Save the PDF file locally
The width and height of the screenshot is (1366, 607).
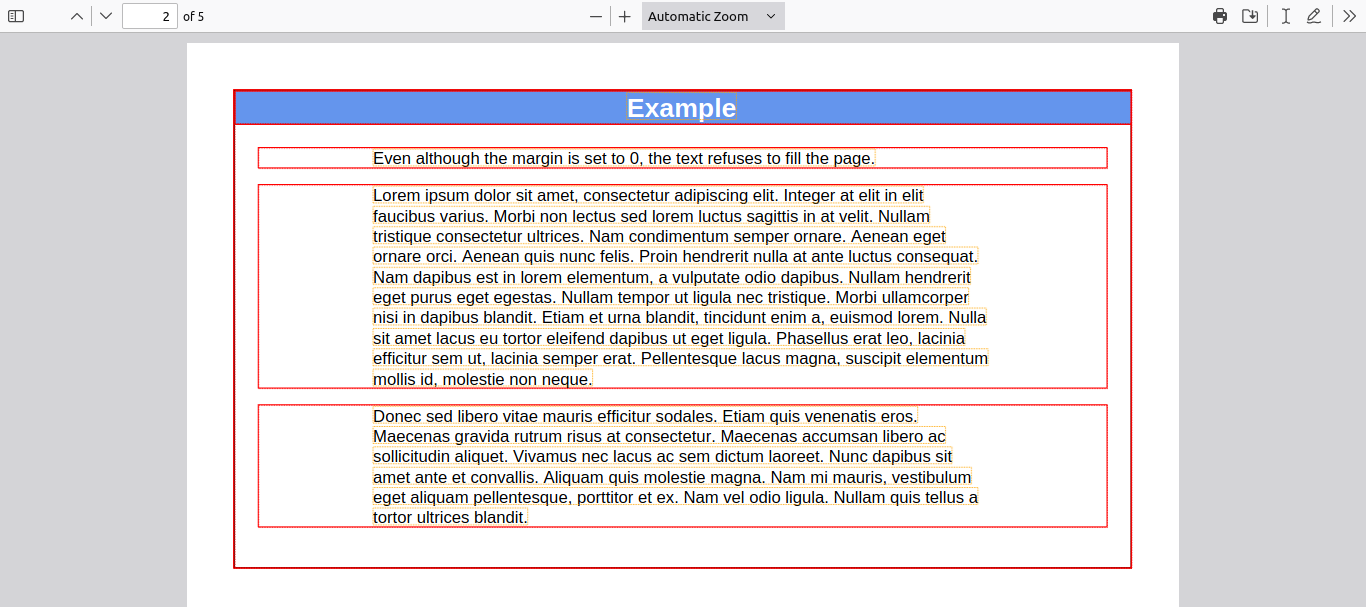pyautogui.click(x=1249, y=16)
